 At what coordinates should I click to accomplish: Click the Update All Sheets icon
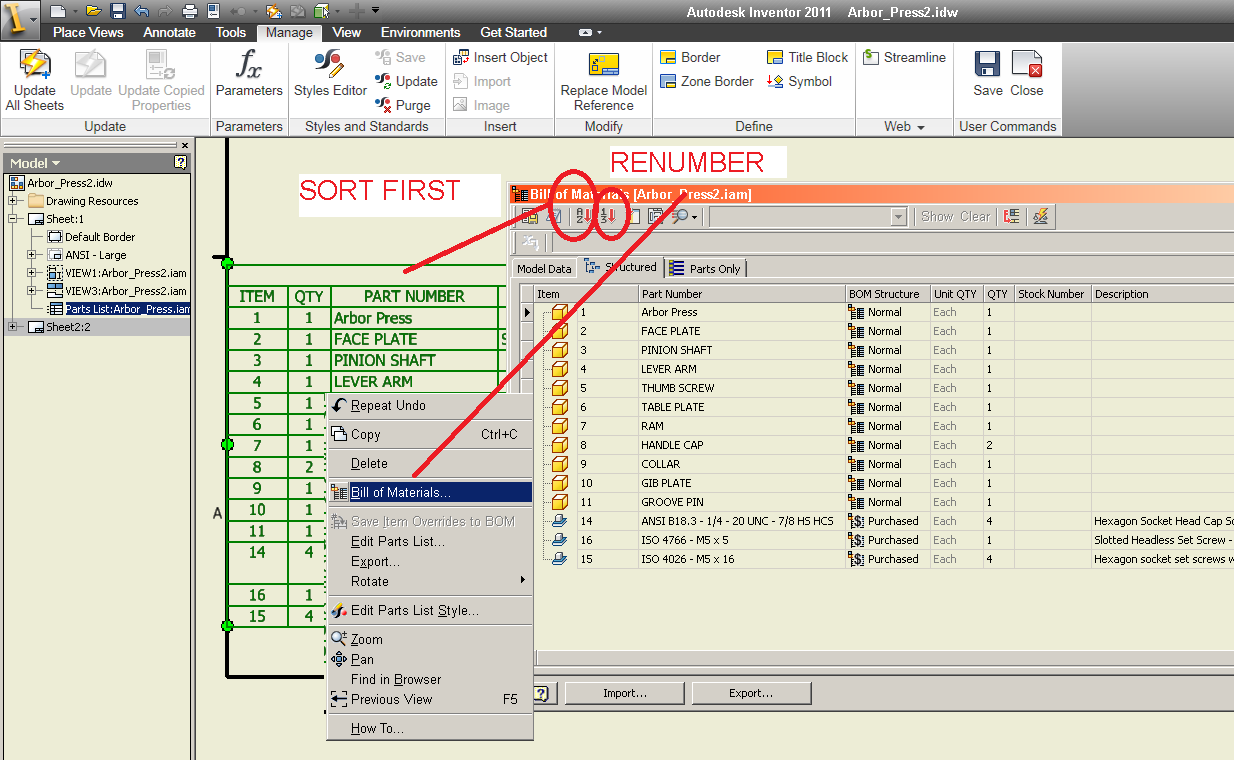pyautogui.click(x=35, y=64)
